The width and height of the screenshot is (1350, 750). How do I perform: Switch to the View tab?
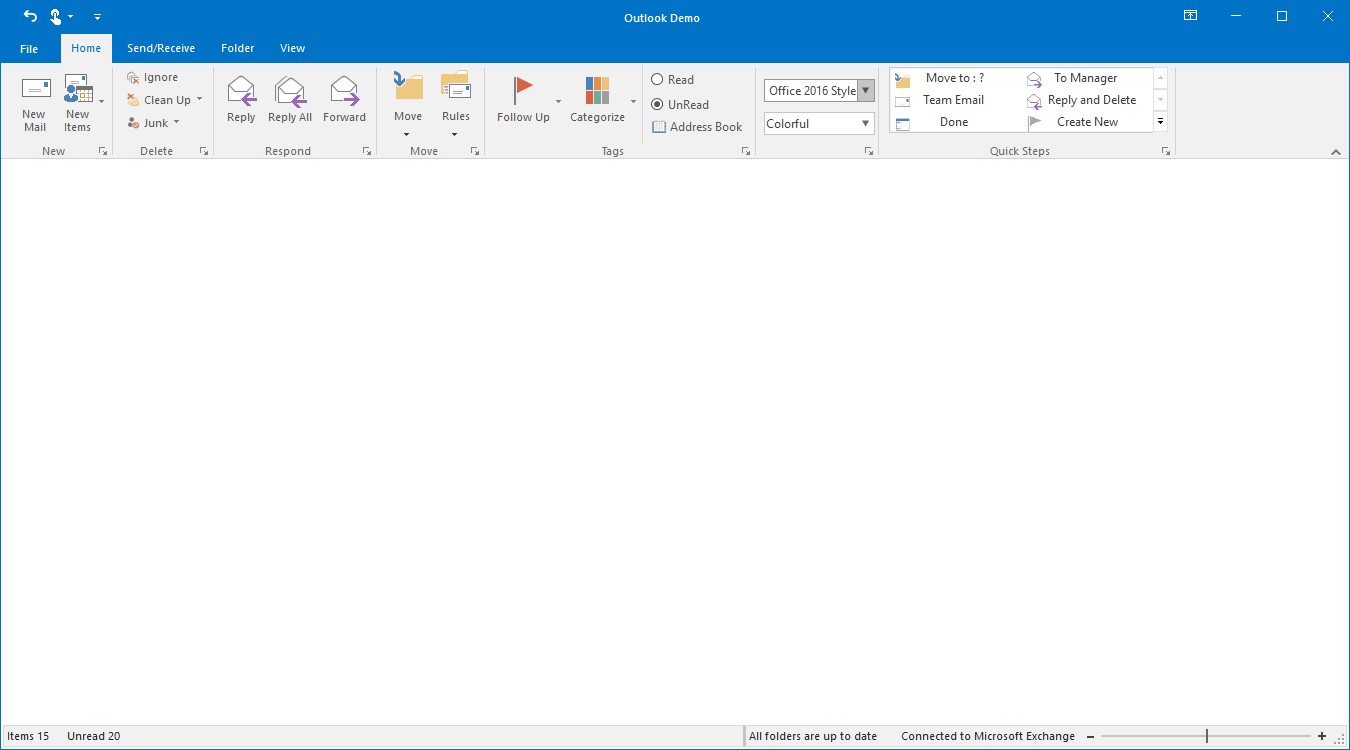click(x=293, y=48)
